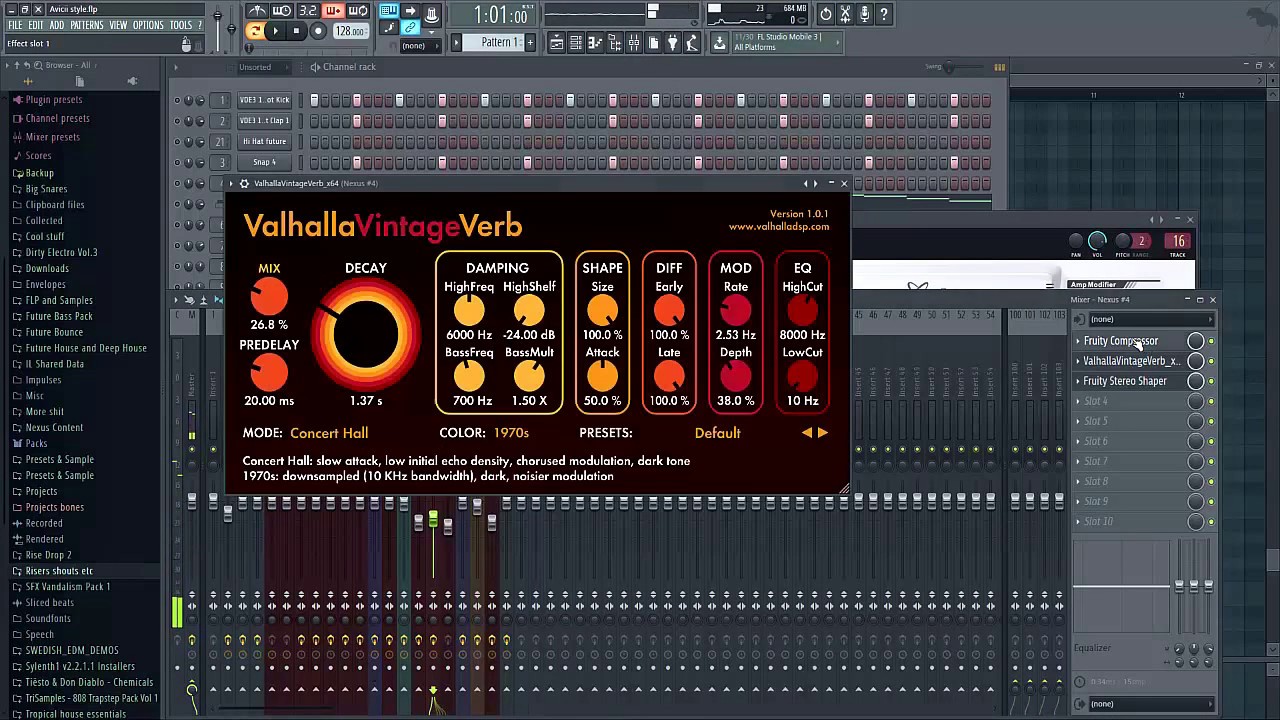Click the HighFreq damping knob
This screenshot has height=720, width=1280.
pyautogui.click(x=469, y=311)
